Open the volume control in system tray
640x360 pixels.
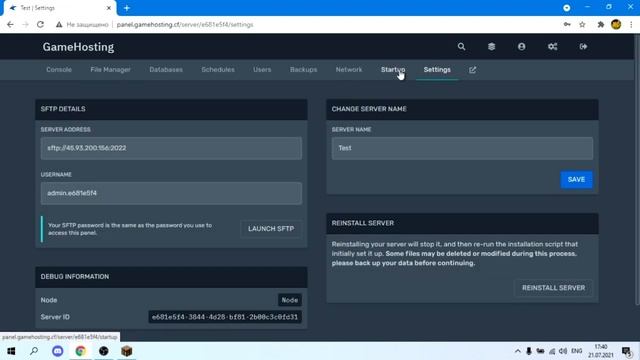(x=563, y=351)
